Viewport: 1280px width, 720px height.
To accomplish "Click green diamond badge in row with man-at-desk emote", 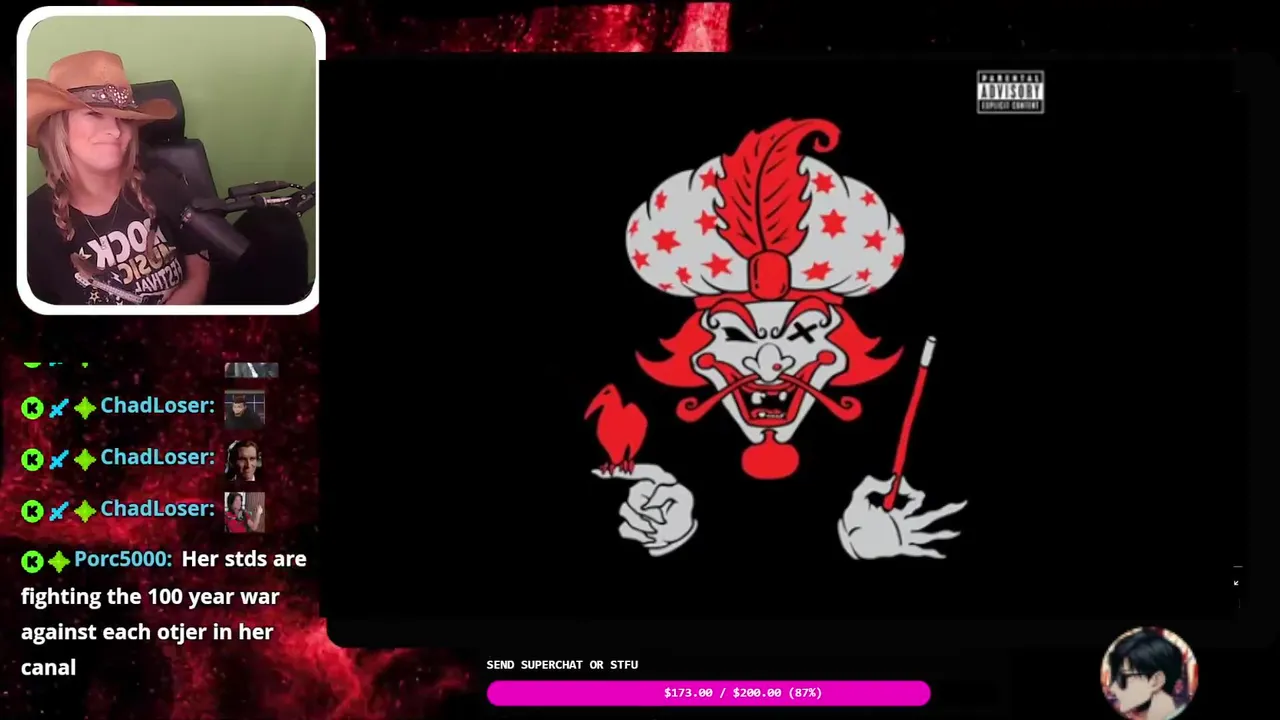I will [x=85, y=407].
